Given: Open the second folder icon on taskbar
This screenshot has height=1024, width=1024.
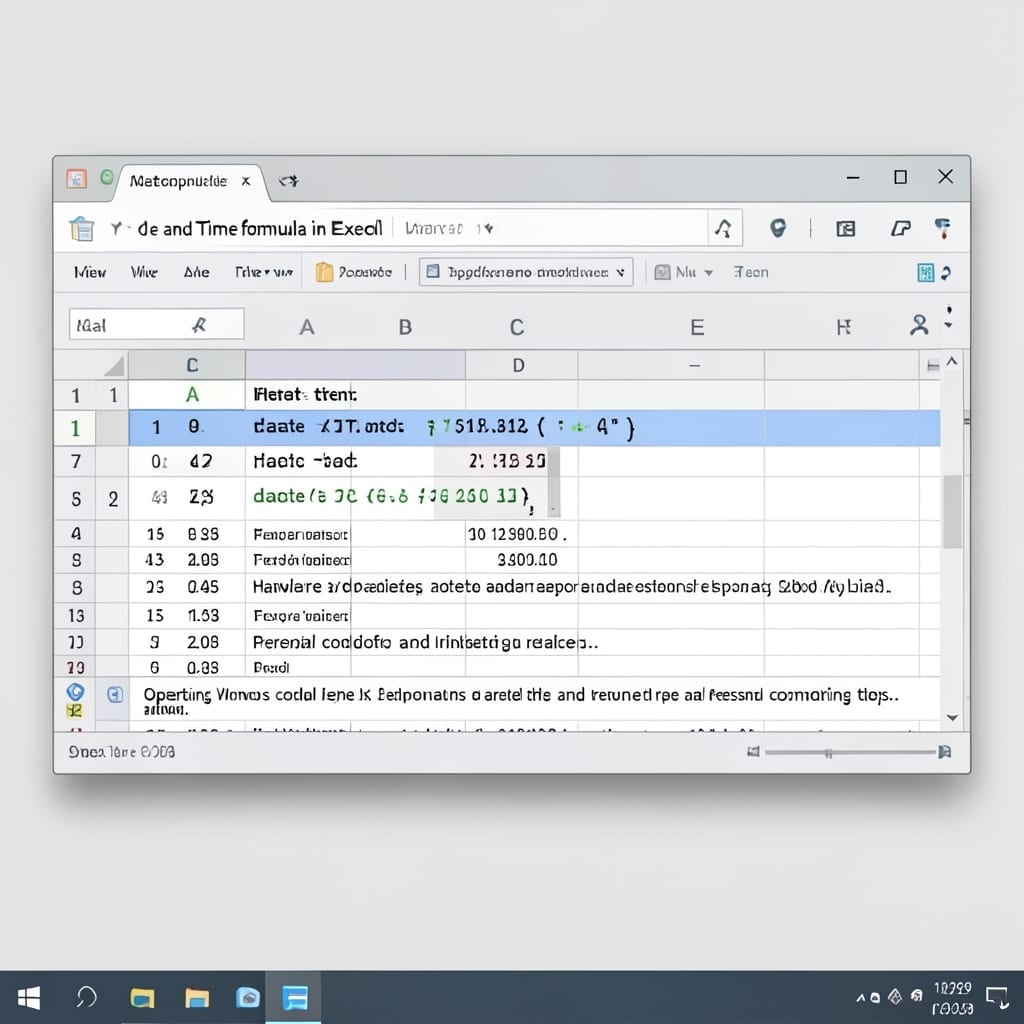Looking at the screenshot, I should point(197,998).
